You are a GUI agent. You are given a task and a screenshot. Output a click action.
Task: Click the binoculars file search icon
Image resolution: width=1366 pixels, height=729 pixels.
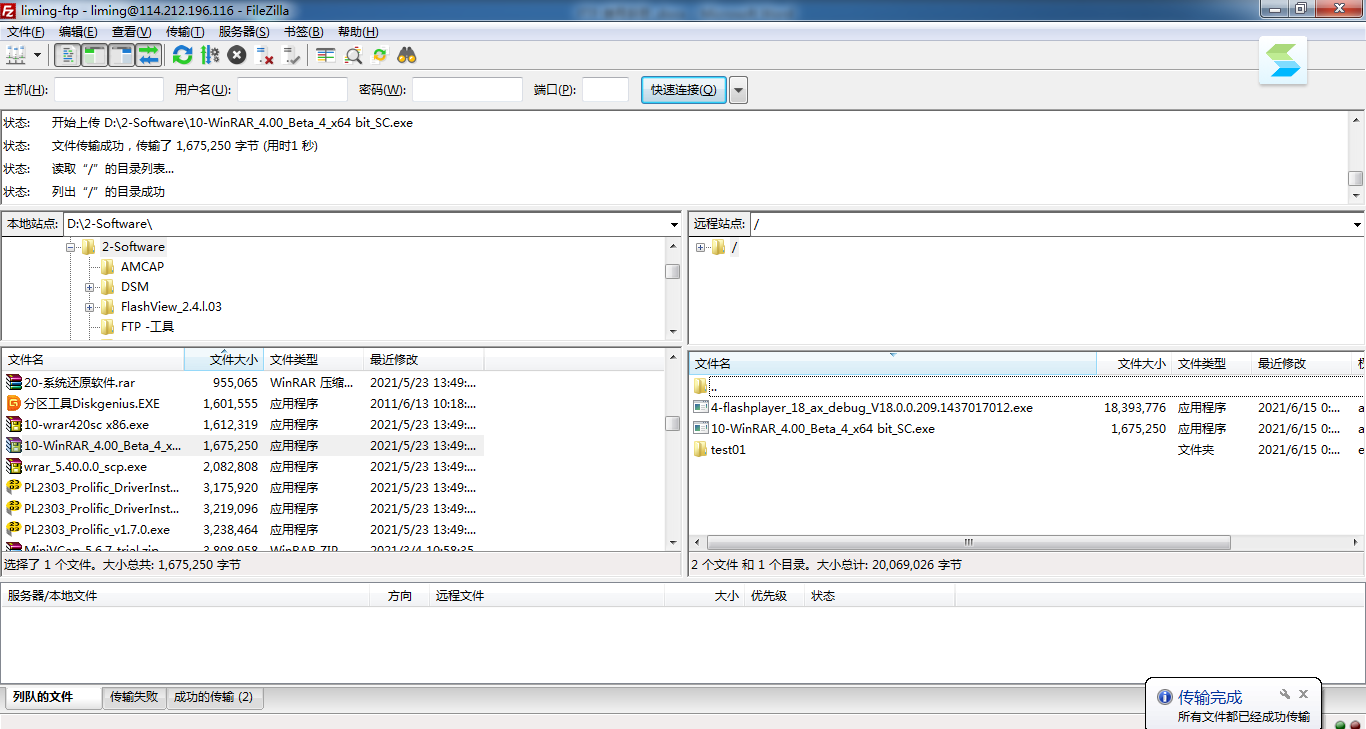pyautogui.click(x=407, y=55)
